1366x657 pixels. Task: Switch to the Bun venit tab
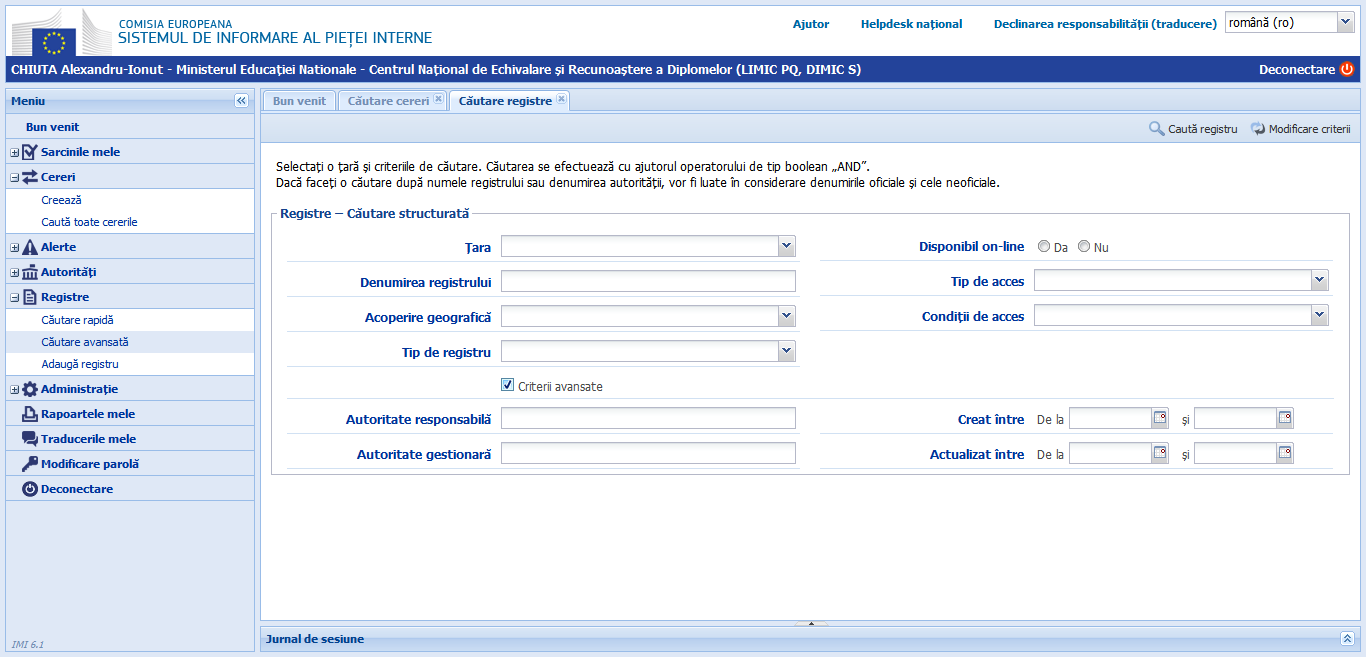click(x=299, y=101)
